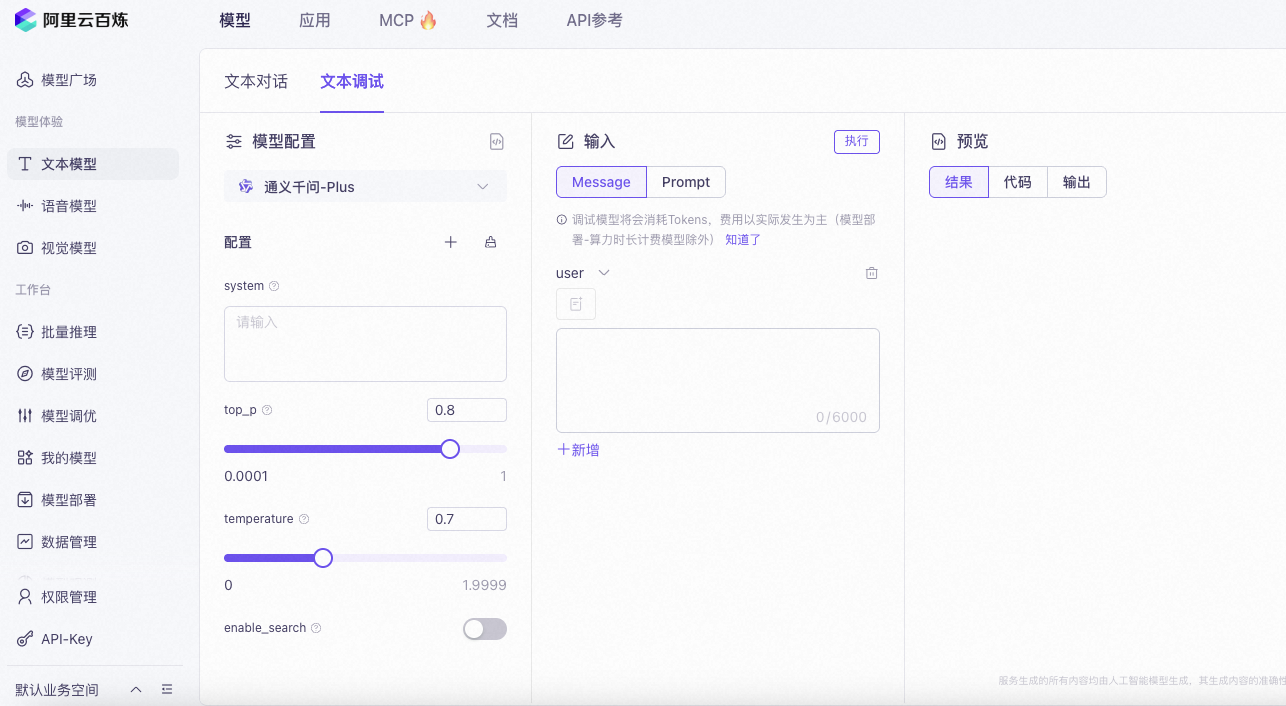Click the top_p value field

[x=467, y=410]
